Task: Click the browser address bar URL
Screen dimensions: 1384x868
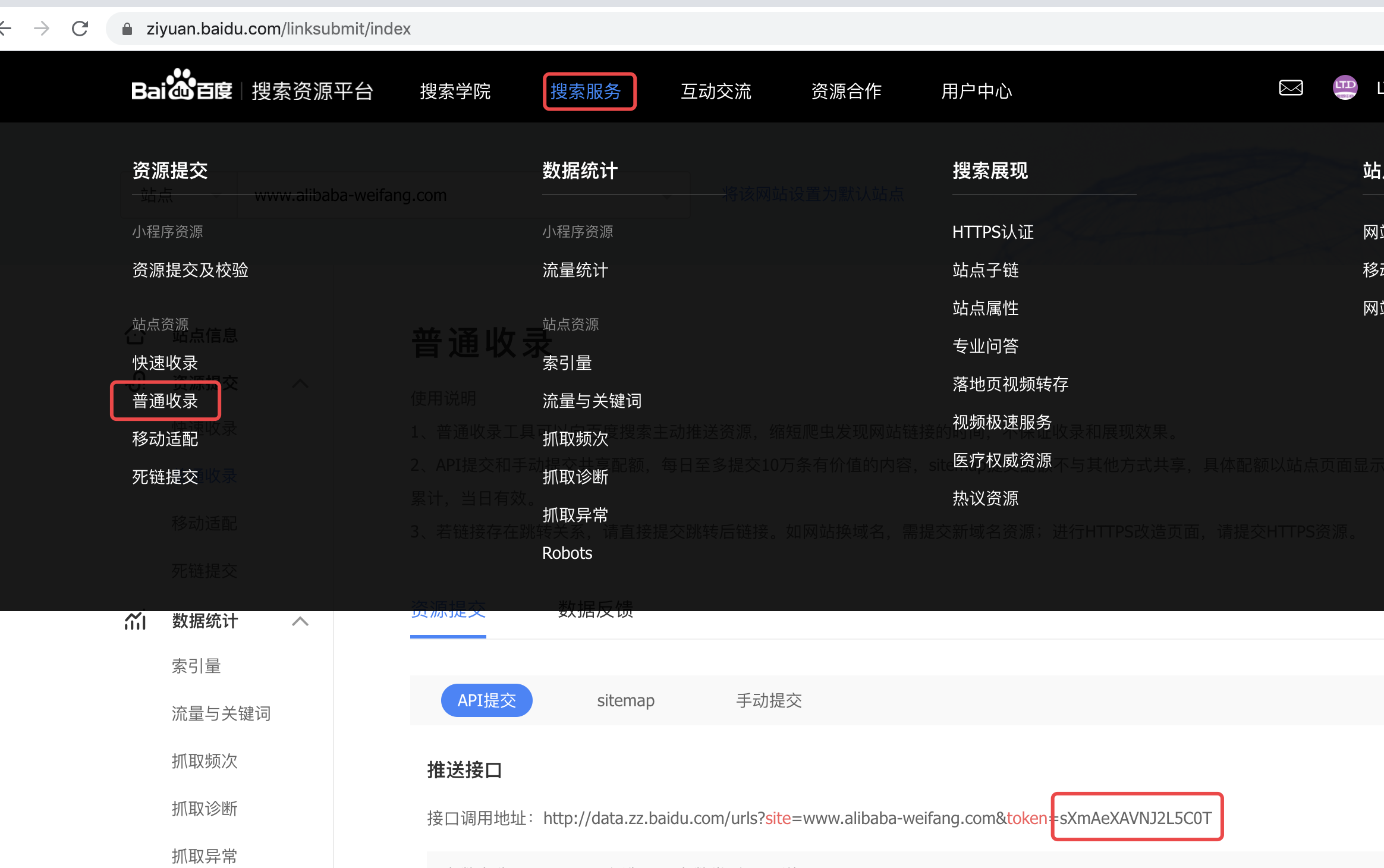Action: click(x=278, y=29)
